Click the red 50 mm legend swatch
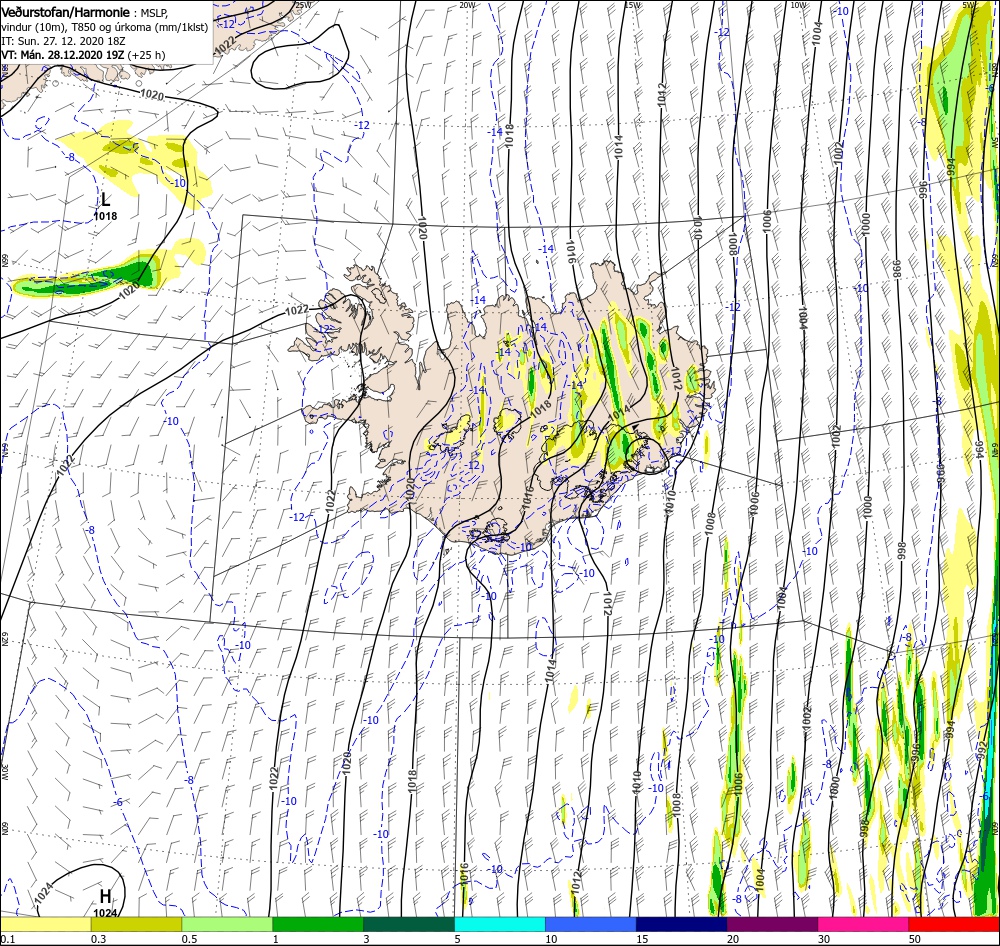Screen dimensions: 1000x946 954,924
